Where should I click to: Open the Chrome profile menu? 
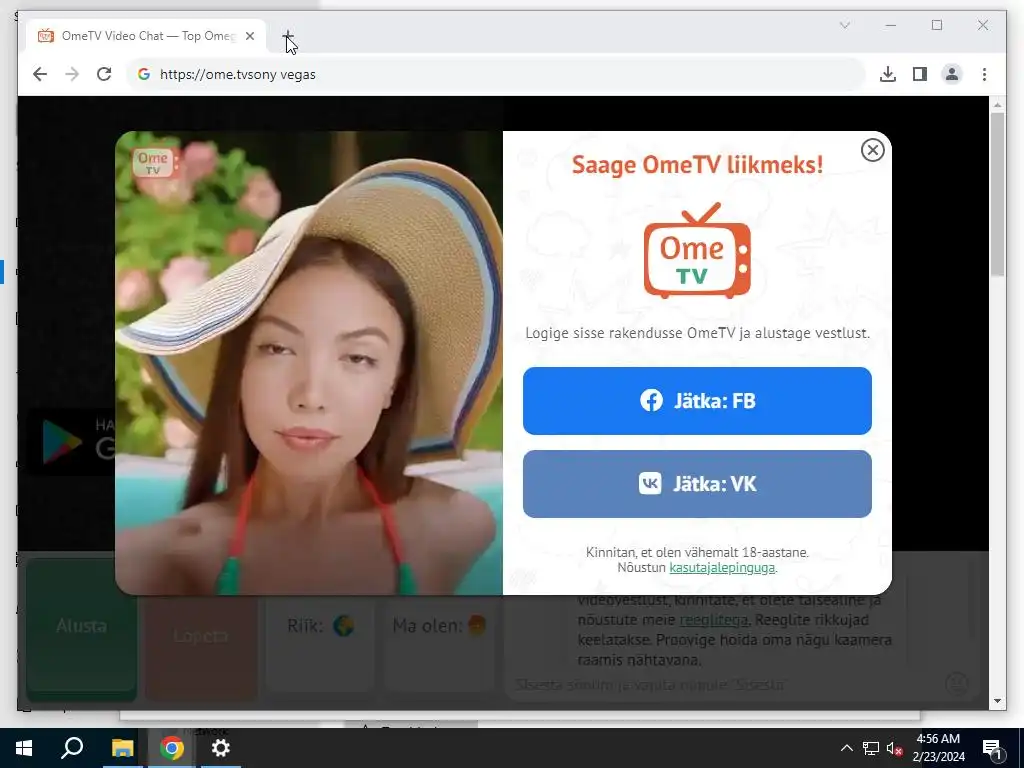(x=952, y=74)
